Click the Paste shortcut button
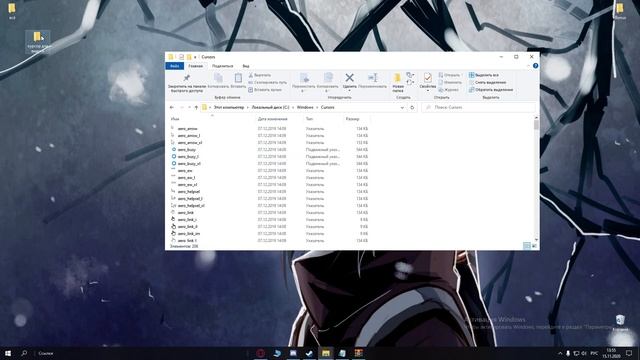 tap(265, 90)
